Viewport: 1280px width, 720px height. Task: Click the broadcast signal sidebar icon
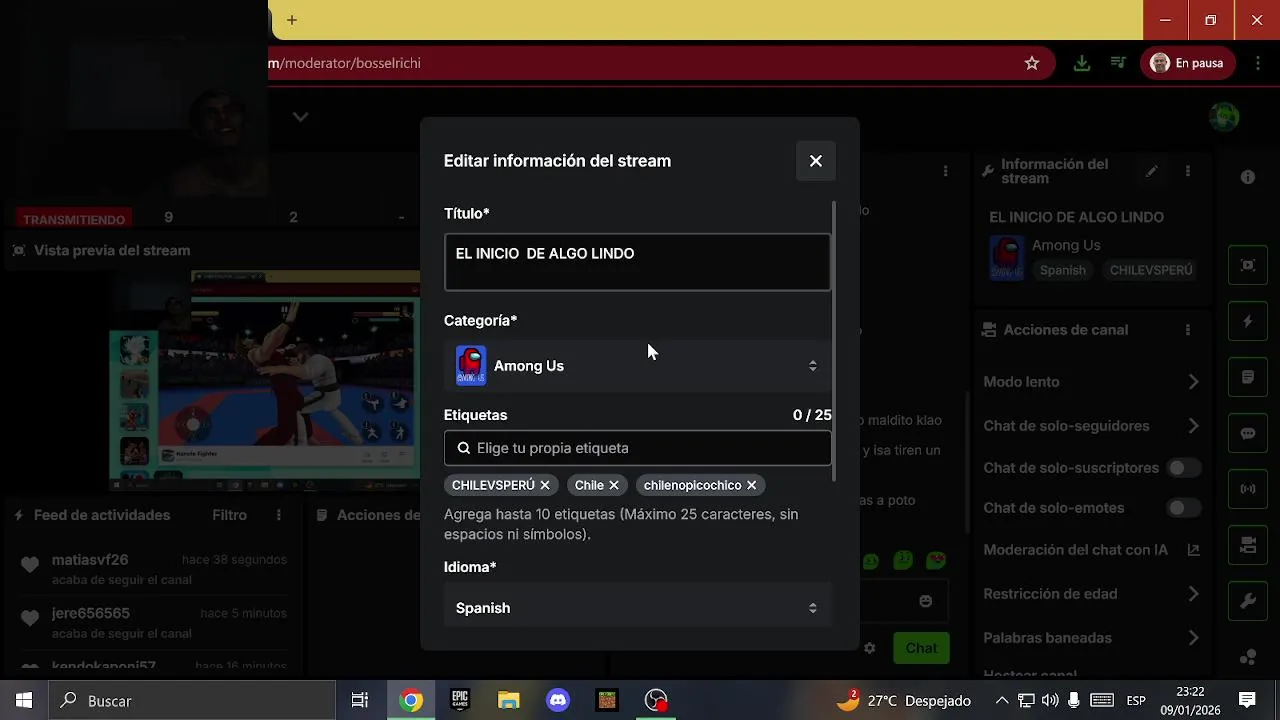tap(1248, 489)
